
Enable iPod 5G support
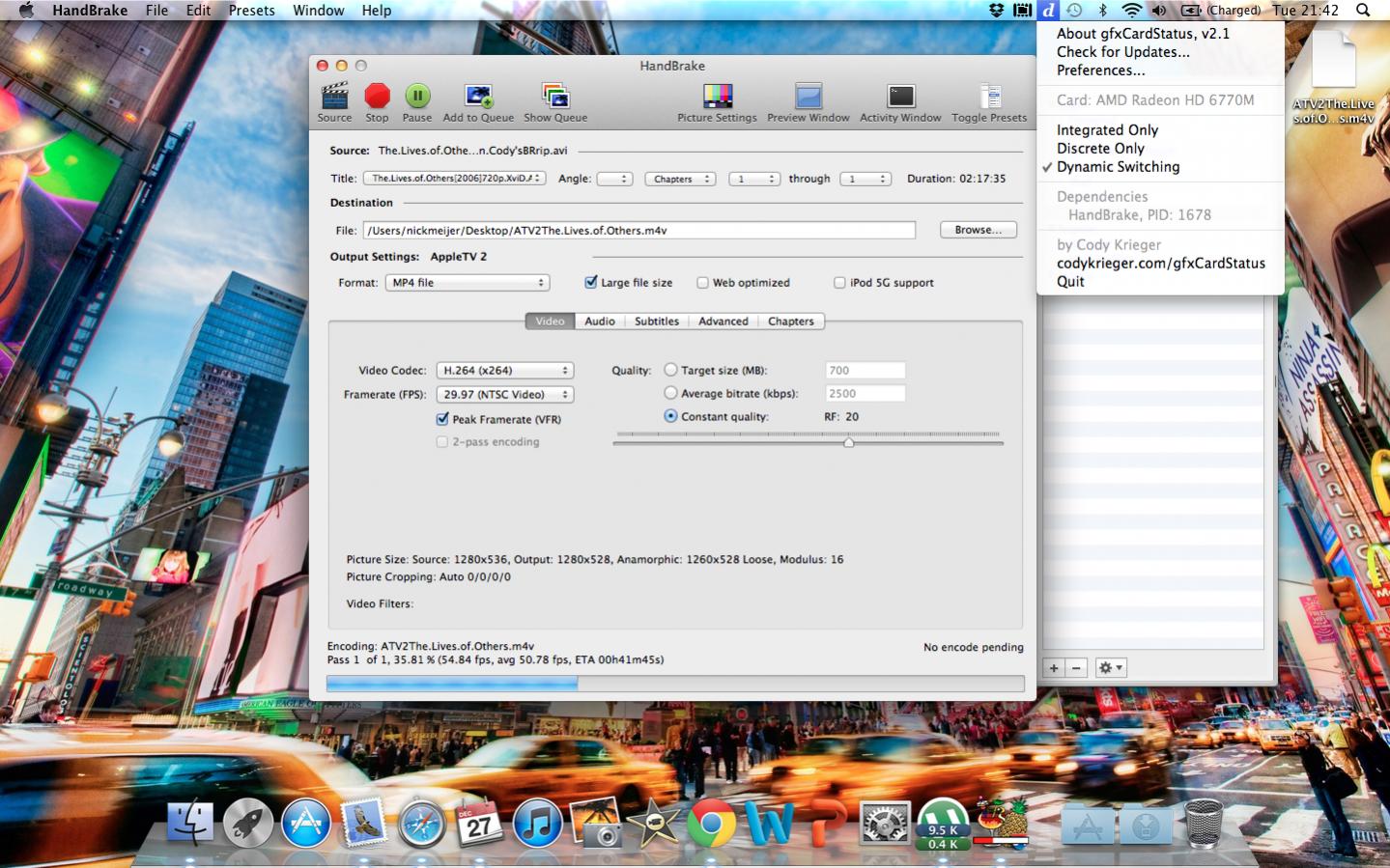click(x=839, y=283)
